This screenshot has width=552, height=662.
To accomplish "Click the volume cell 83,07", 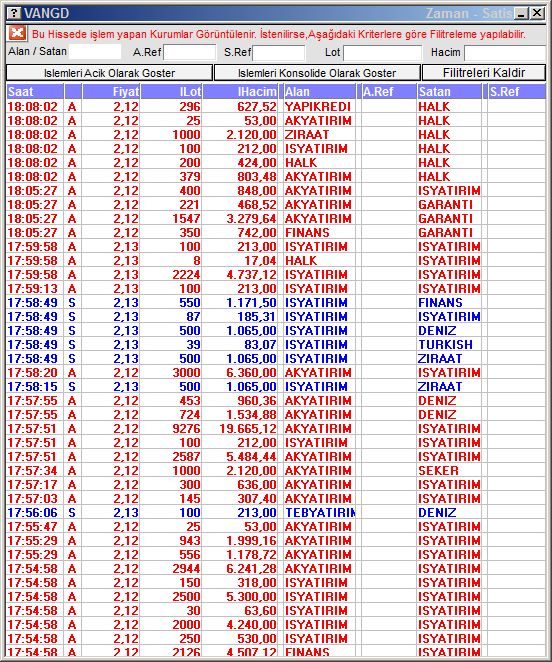I will [240, 345].
